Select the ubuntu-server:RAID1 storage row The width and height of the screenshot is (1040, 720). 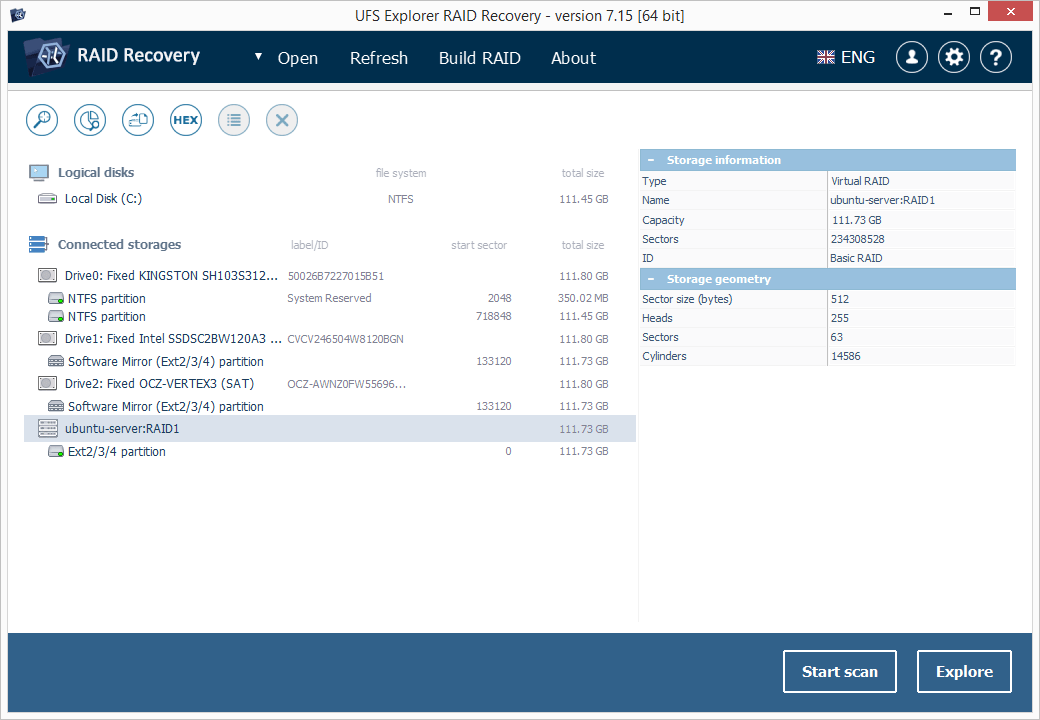tap(330, 429)
